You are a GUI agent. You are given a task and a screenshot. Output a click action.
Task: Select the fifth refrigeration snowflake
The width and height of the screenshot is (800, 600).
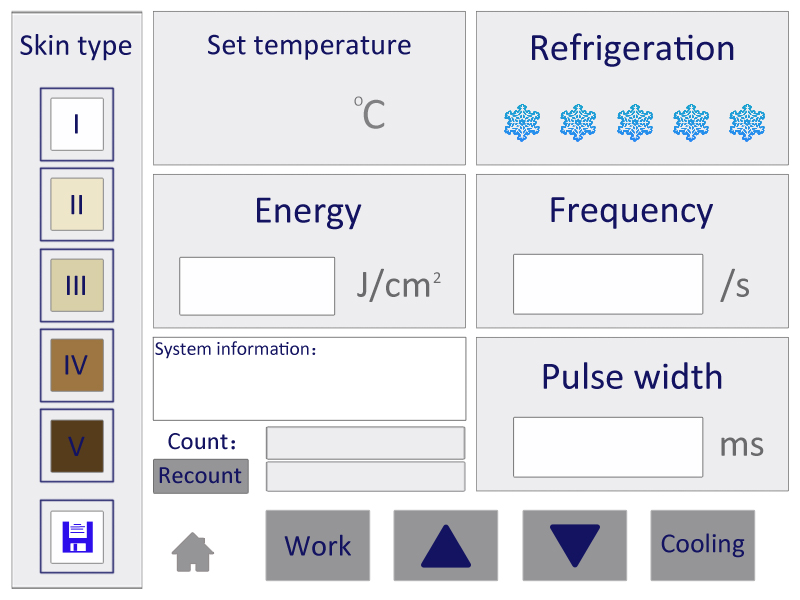[x=747, y=123]
